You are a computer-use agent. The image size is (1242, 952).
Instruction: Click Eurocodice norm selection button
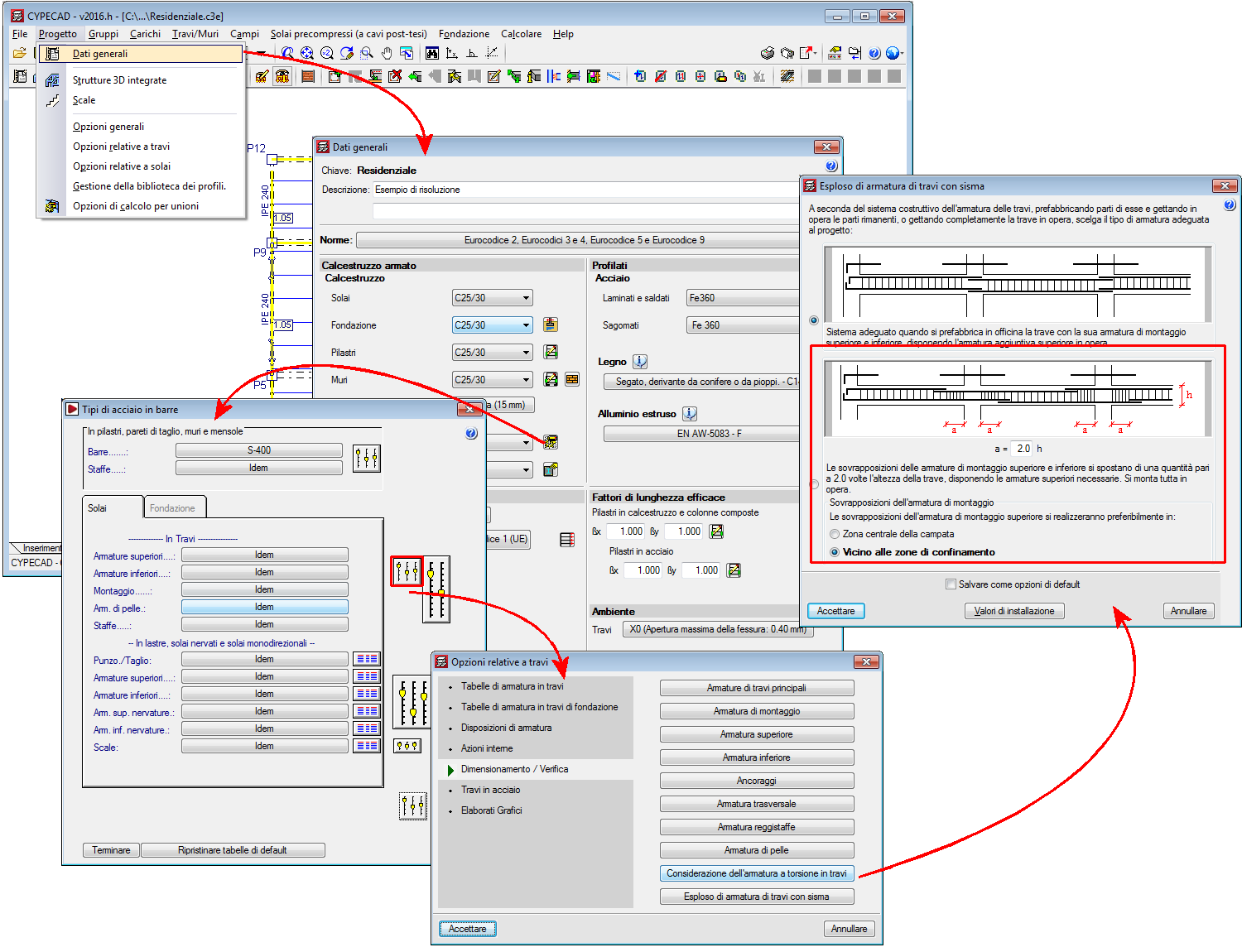(579, 240)
